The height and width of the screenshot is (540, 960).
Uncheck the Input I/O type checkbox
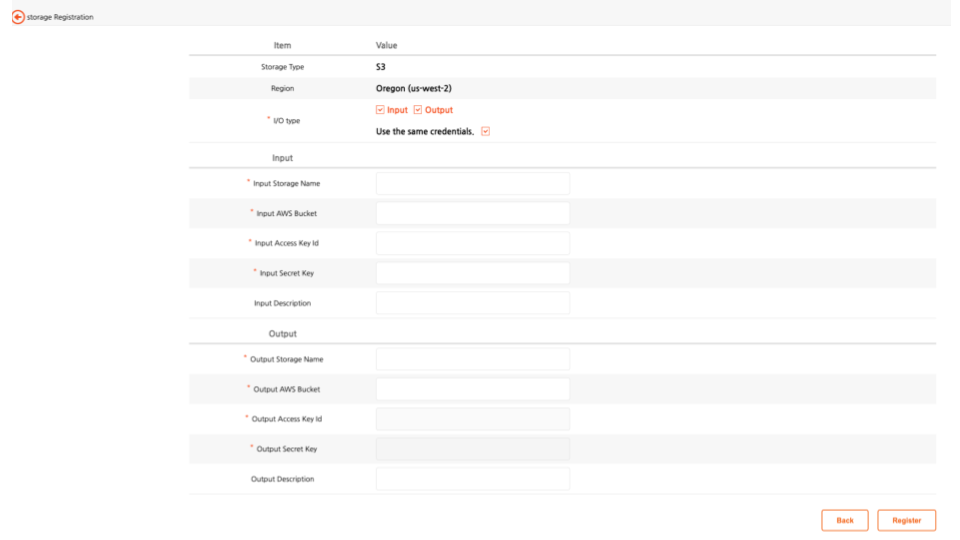(380, 110)
